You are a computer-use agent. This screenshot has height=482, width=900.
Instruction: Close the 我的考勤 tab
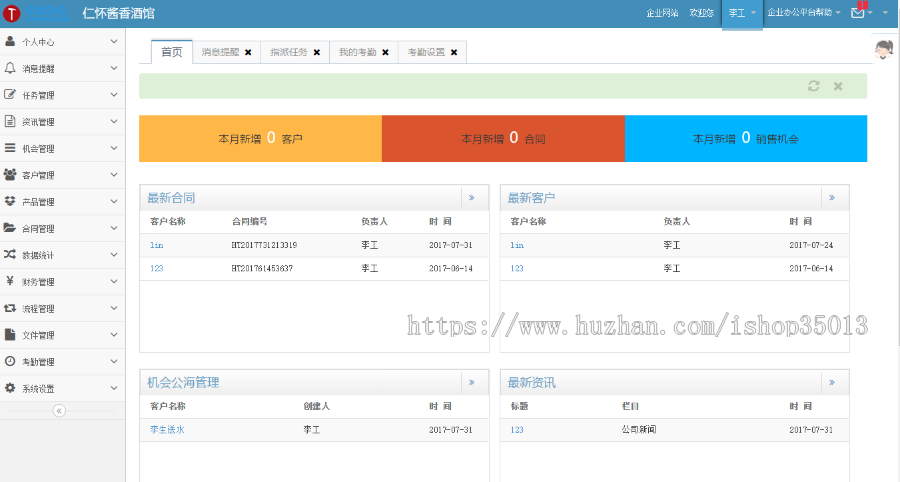coord(385,52)
